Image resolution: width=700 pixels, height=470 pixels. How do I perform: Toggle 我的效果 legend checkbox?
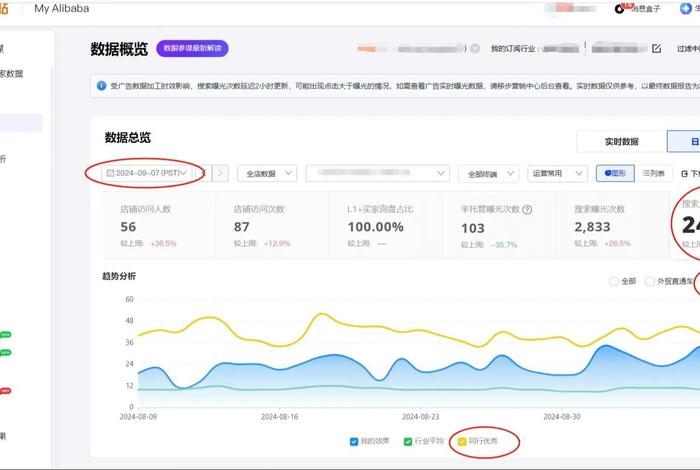[x=354, y=441]
